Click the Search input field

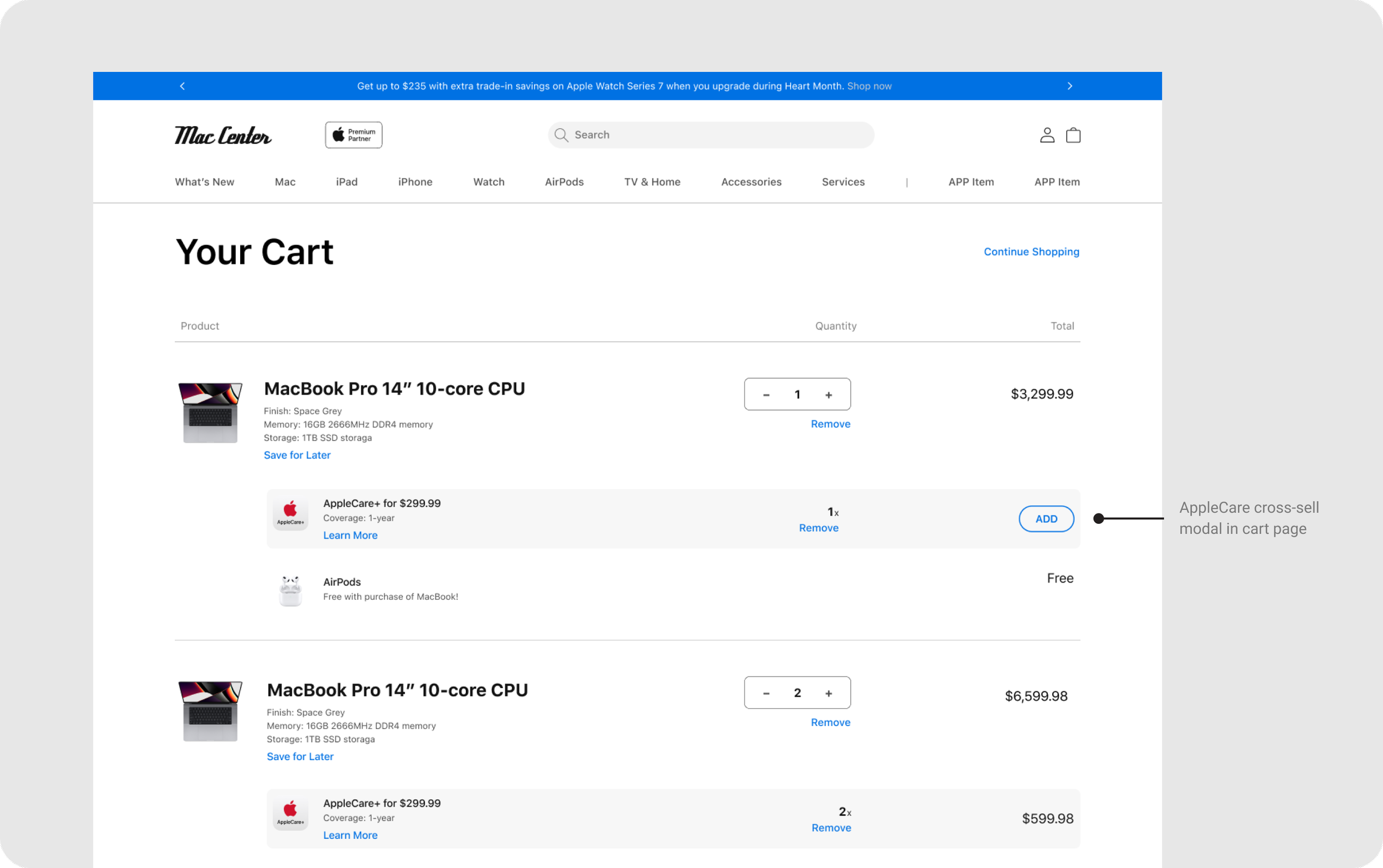point(711,135)
